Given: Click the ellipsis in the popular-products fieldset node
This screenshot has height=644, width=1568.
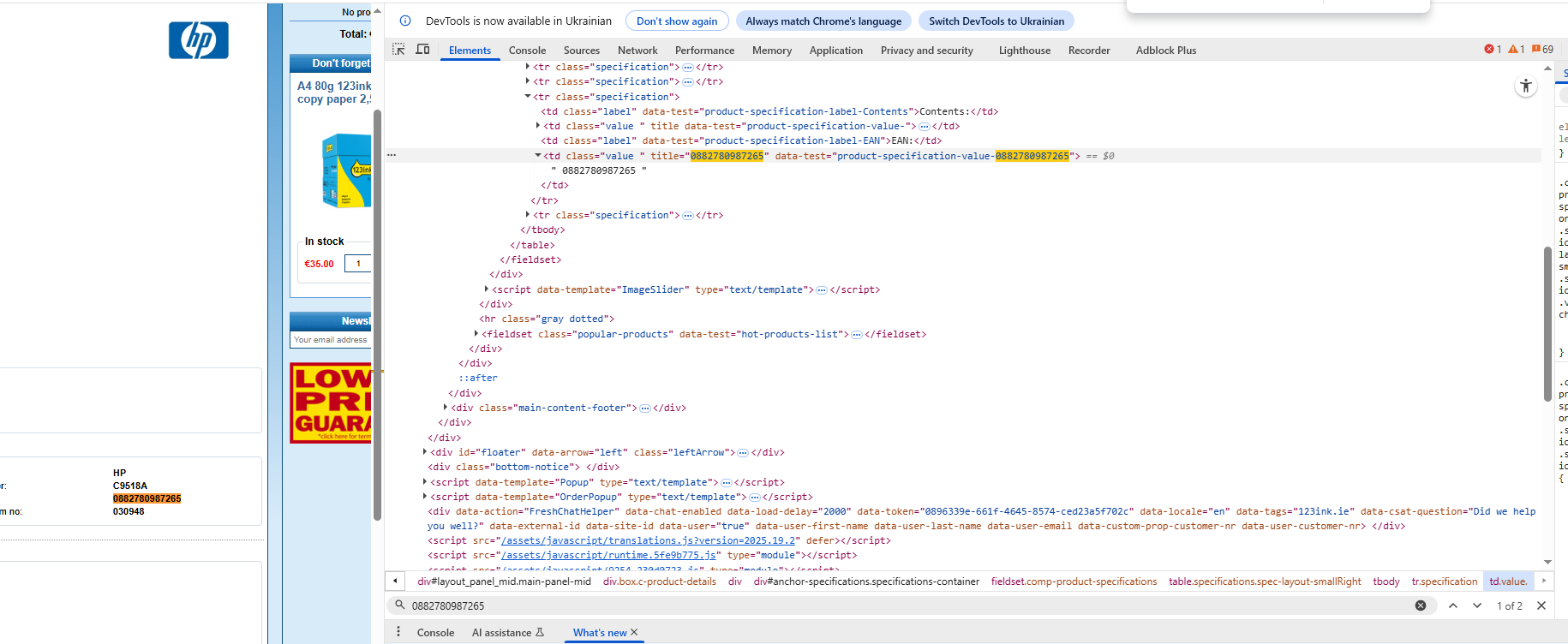Looking at the screenshot, I should 857,335.
